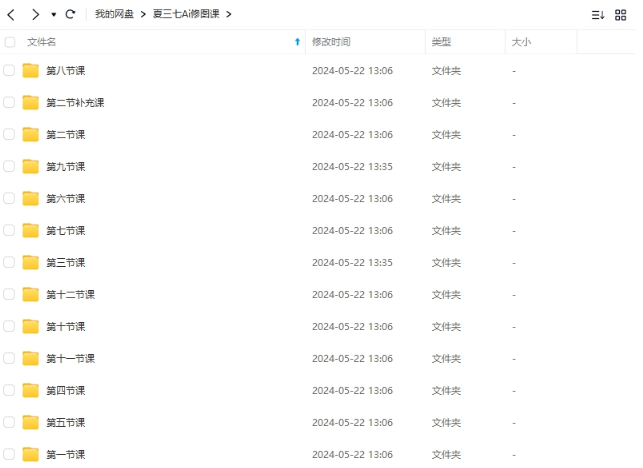Click the 第八节课 folder icon
Screen dimensions: 643x468
(30, 71)
